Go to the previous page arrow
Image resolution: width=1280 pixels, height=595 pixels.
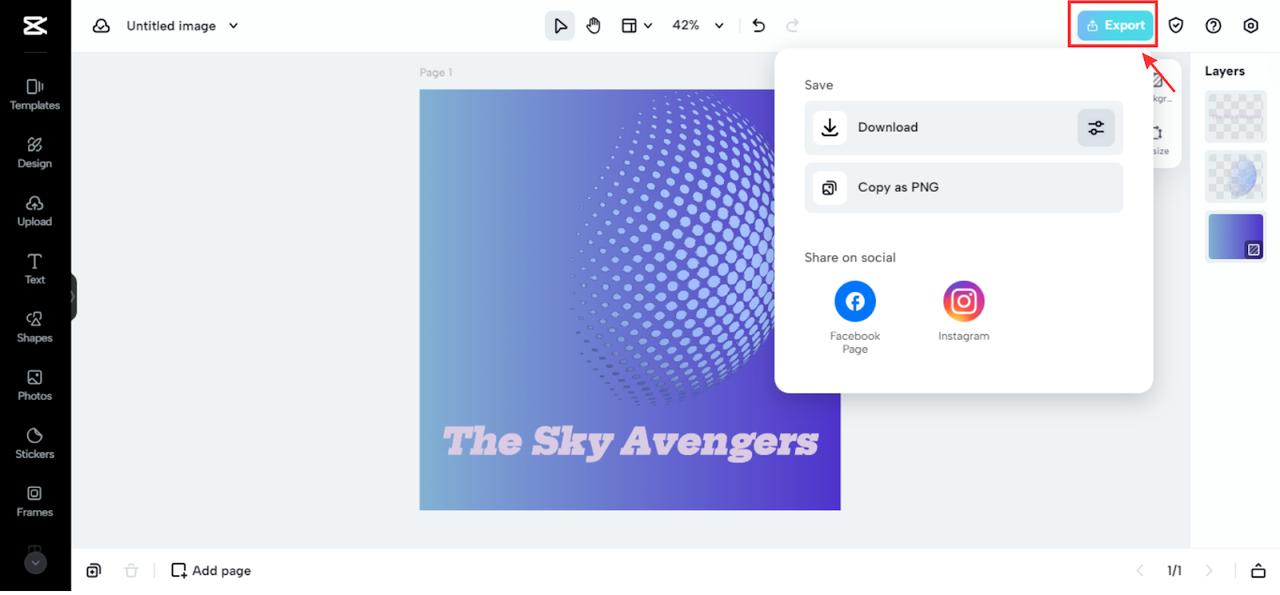[1140, 571]
